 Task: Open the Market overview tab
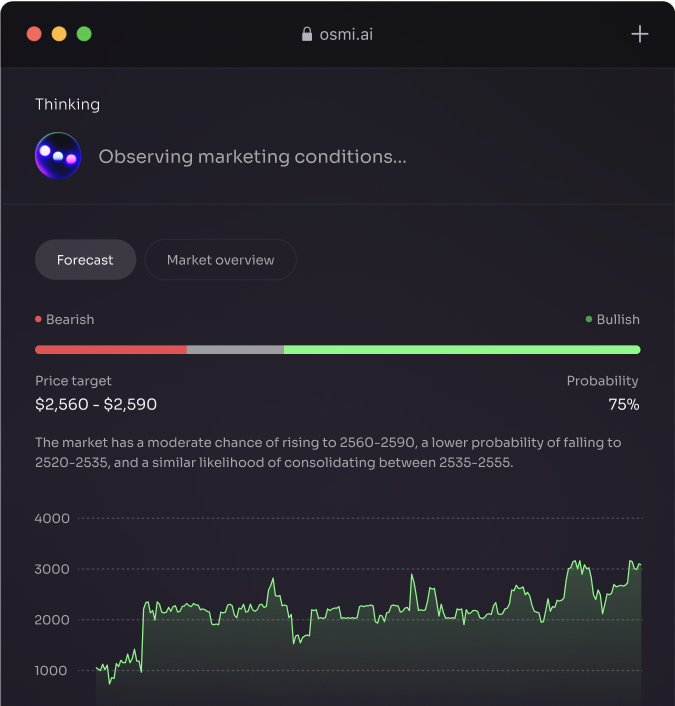220,260
